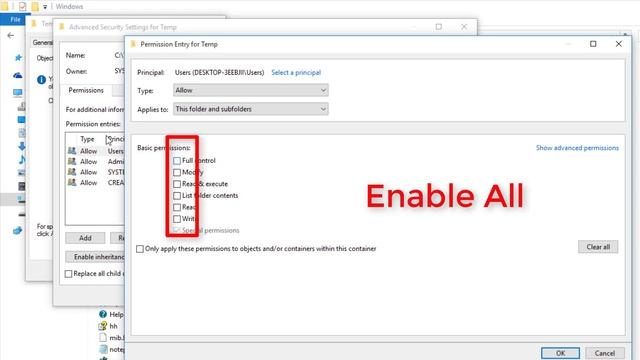Screen dimensions: 640x360
Task: Go back using the Explorer back arrow
Action: click(x=11, y=36)
